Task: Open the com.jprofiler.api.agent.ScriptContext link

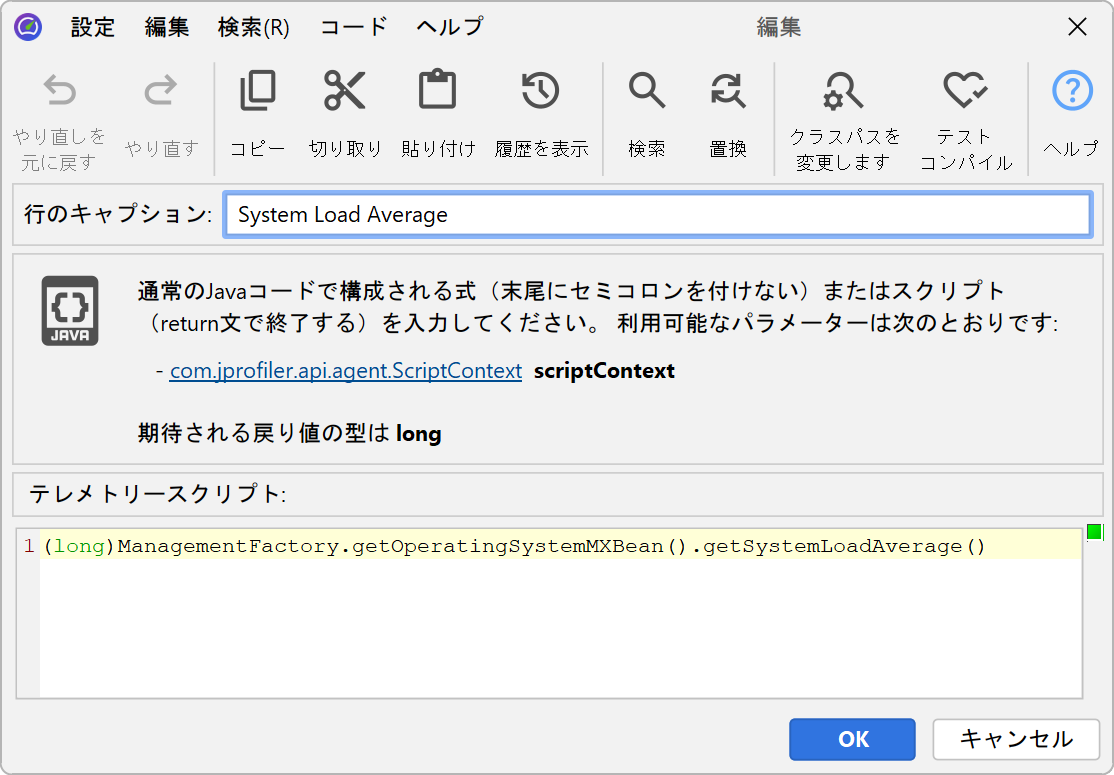Action: point(345,371)
